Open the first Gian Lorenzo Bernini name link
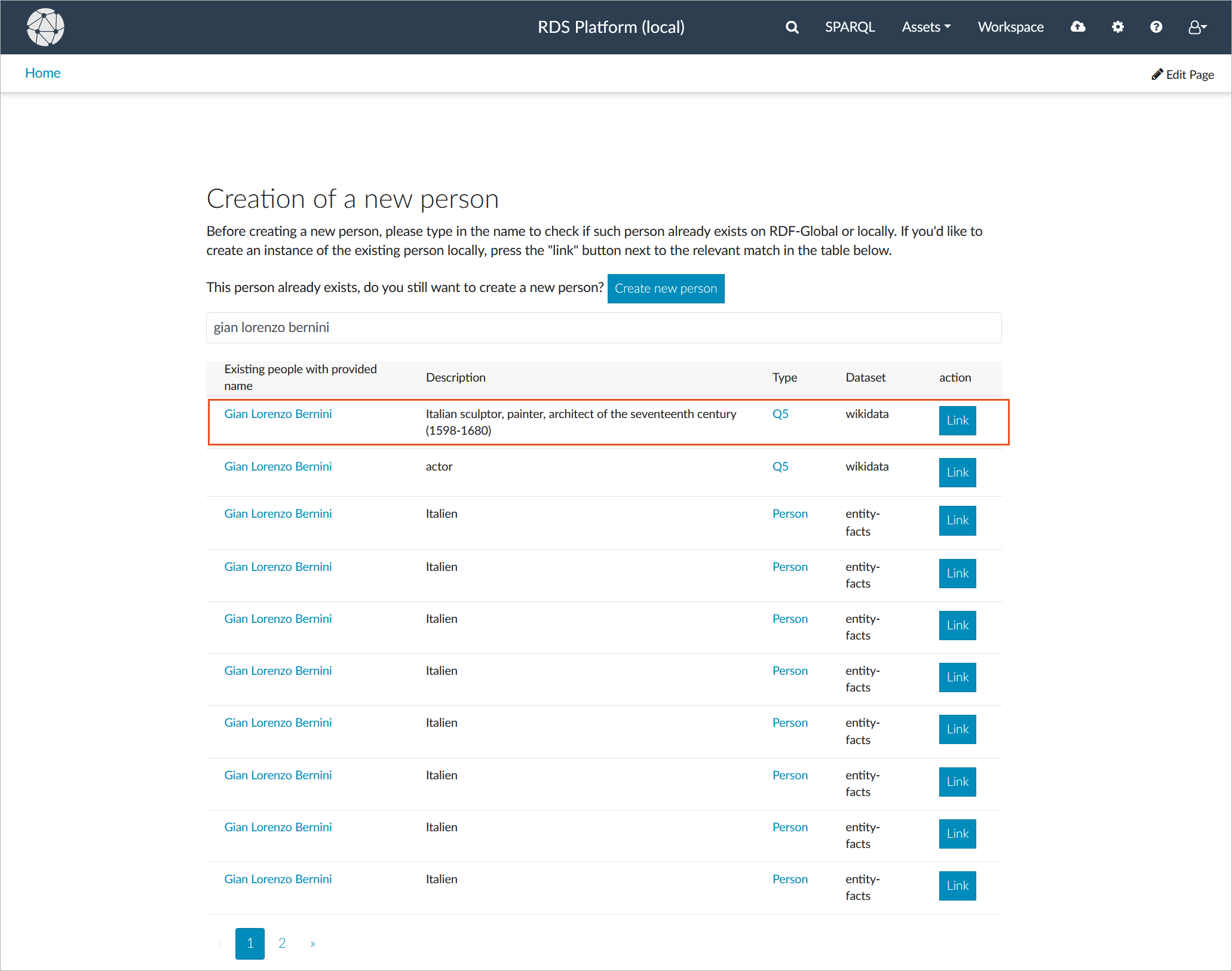 (x=278, y=414)
